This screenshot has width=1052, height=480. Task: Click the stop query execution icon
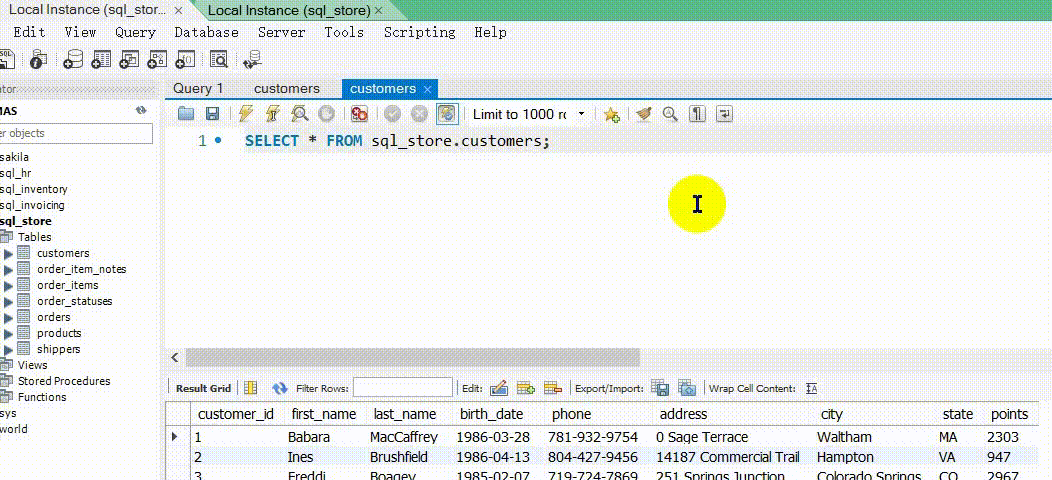[x=326, y=114]
